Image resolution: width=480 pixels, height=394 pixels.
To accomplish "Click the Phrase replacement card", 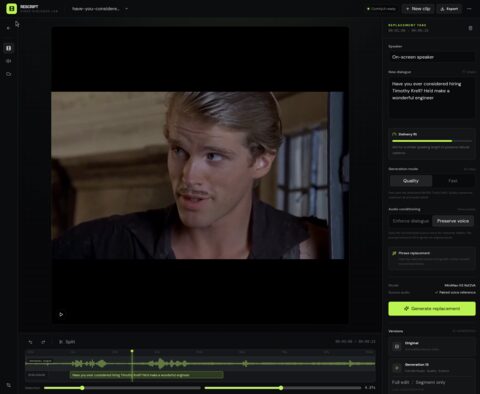I will click(x=432, y=258).
